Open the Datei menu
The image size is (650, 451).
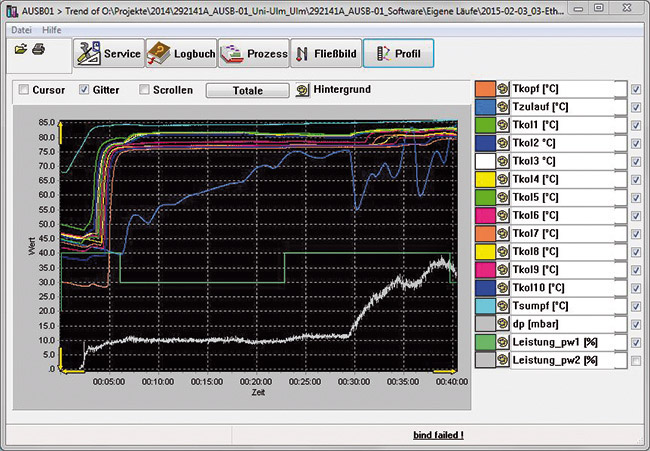pos(21,30)
